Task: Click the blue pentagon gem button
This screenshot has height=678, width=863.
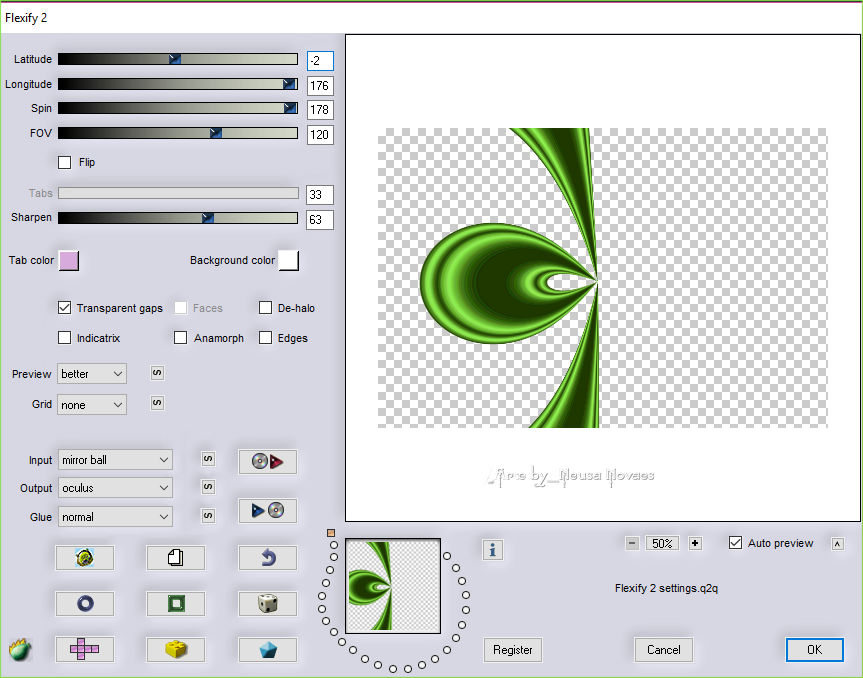Action: [x=267, y=649]
